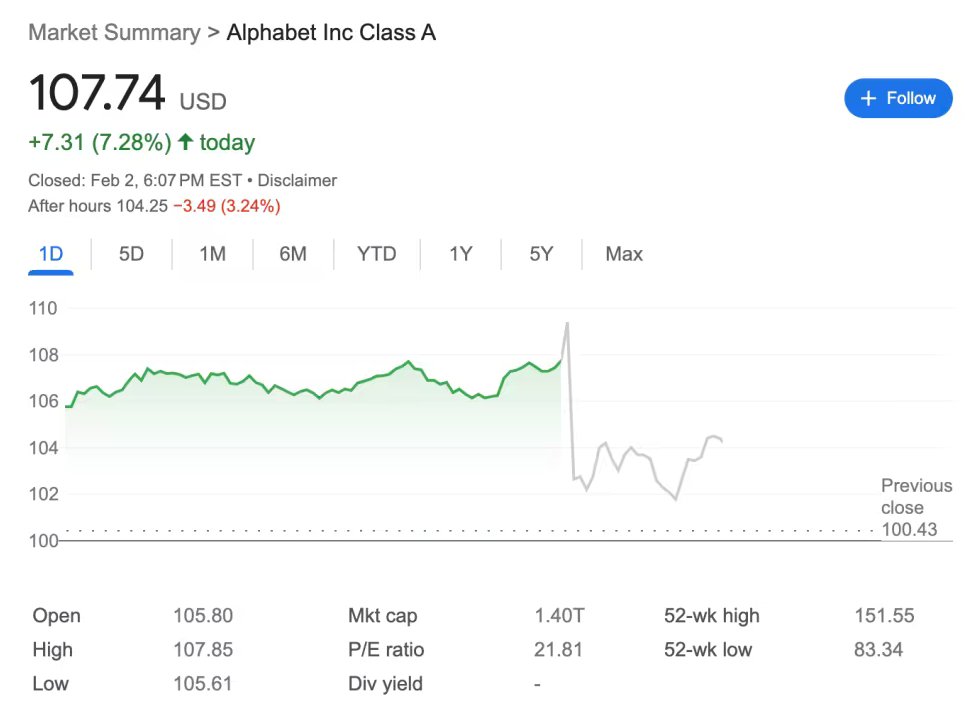Select the Max time range tab
The width and height of the screenshot is (978, 706).
click(x=624, y=254)
